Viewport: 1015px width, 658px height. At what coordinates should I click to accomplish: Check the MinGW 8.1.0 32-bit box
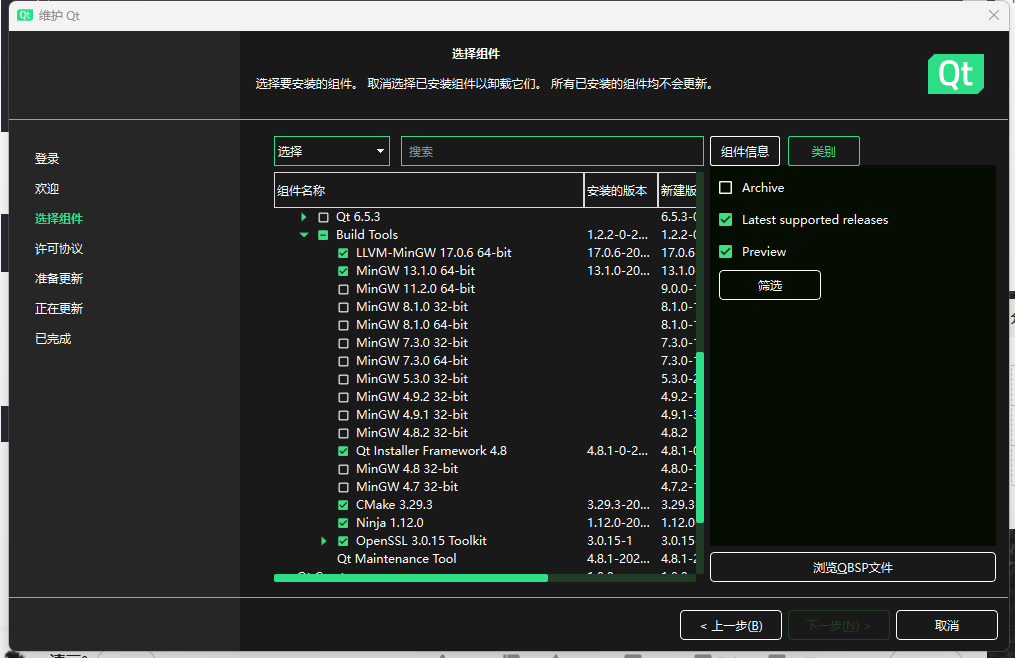(343, 307)
